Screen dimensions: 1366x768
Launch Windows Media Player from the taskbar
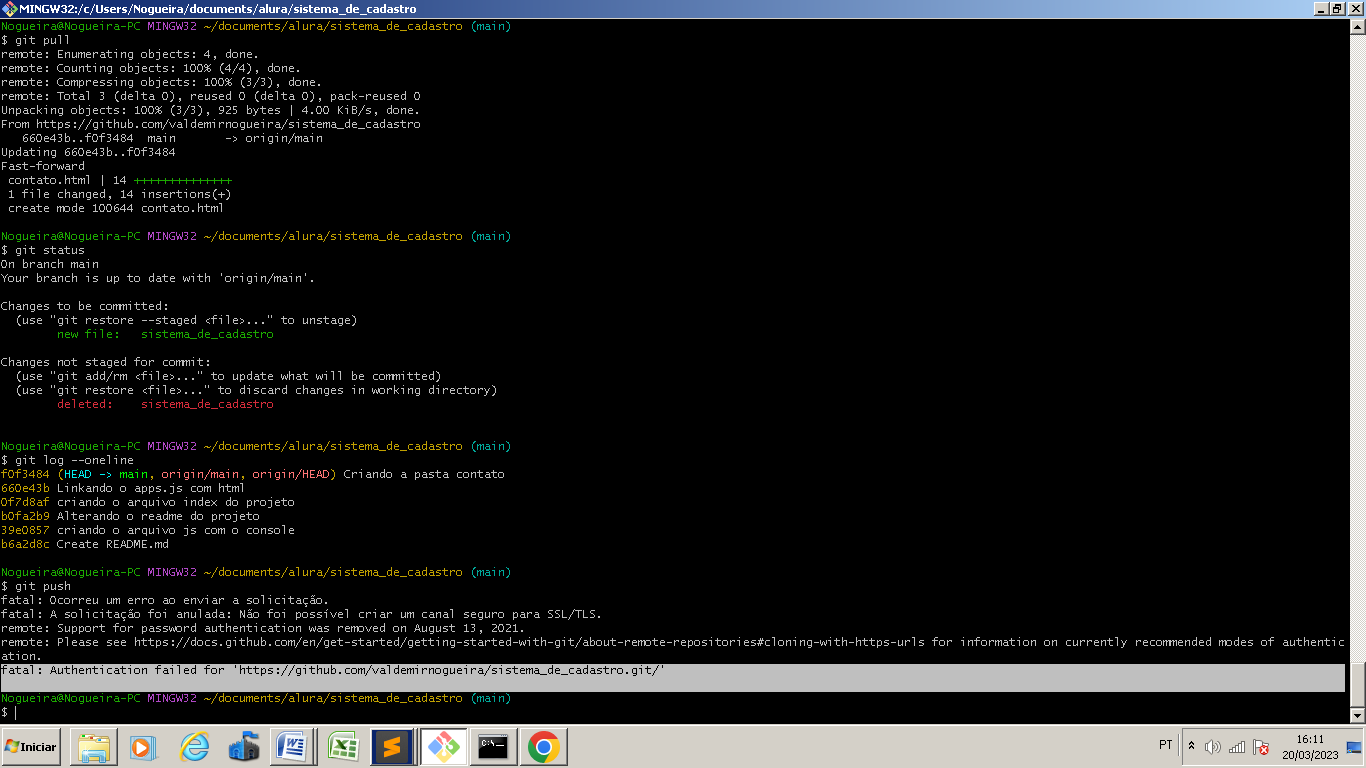(142, 747)
